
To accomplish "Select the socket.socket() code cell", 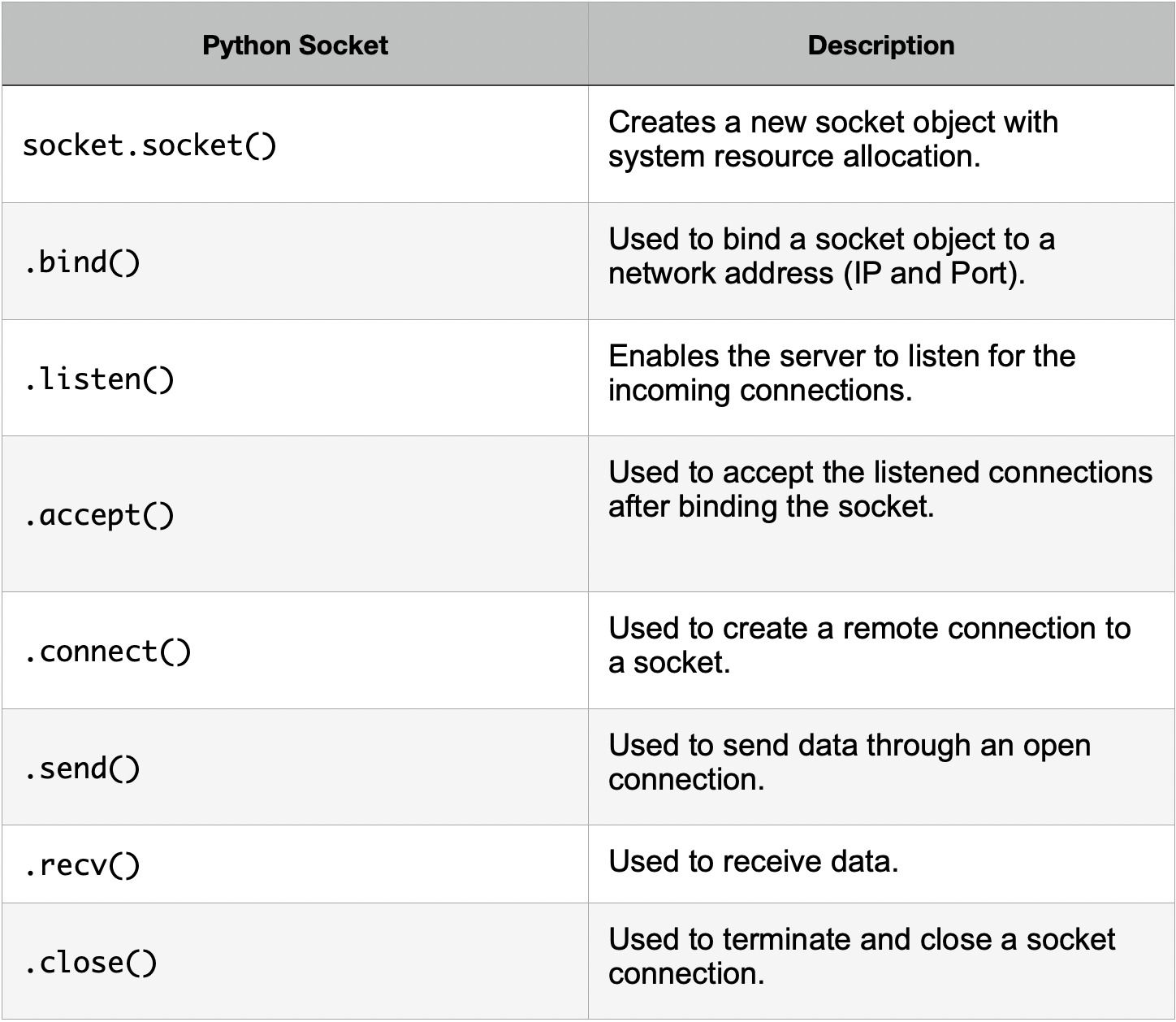I will (150, 145).
